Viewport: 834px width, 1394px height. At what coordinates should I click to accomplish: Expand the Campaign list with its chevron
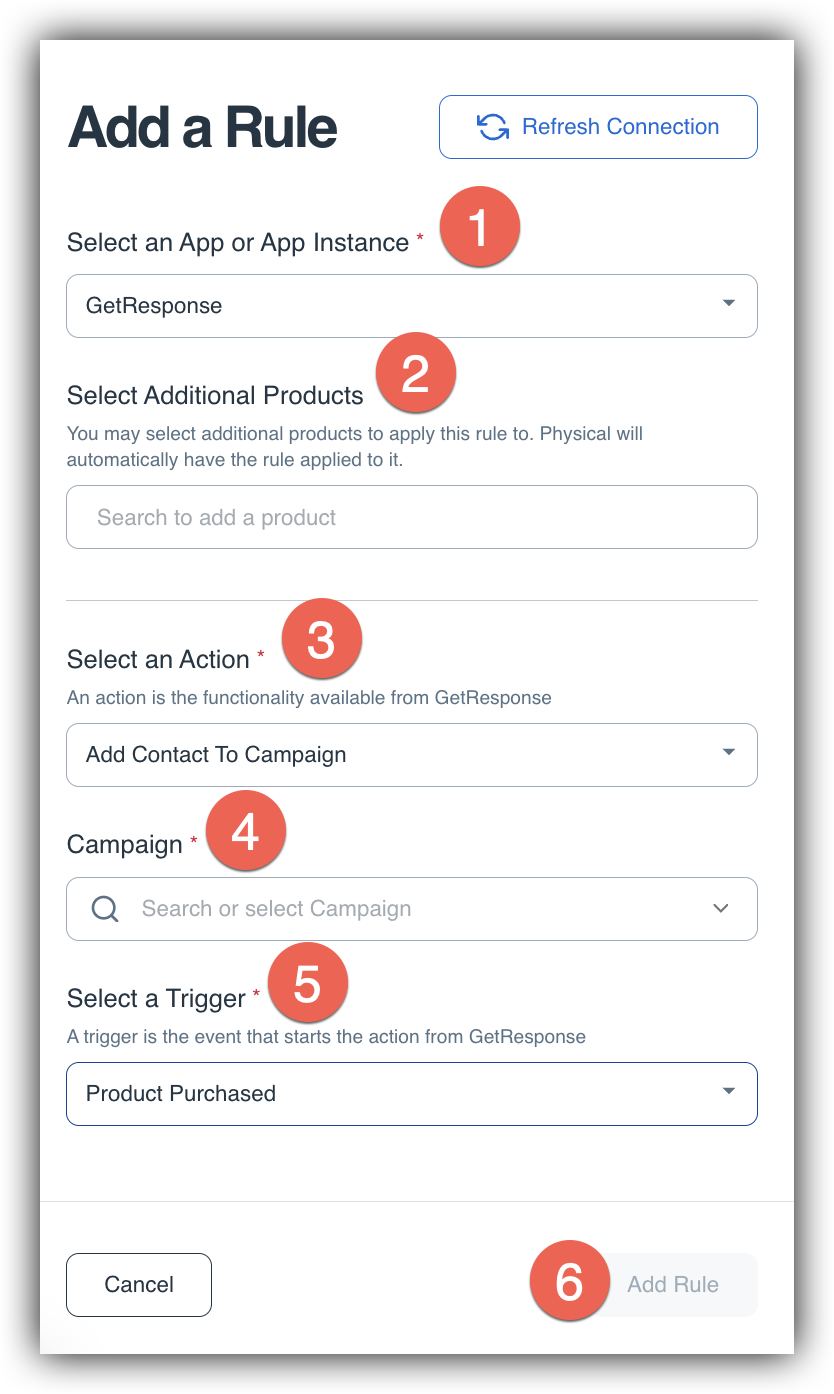tap(720, 909)
